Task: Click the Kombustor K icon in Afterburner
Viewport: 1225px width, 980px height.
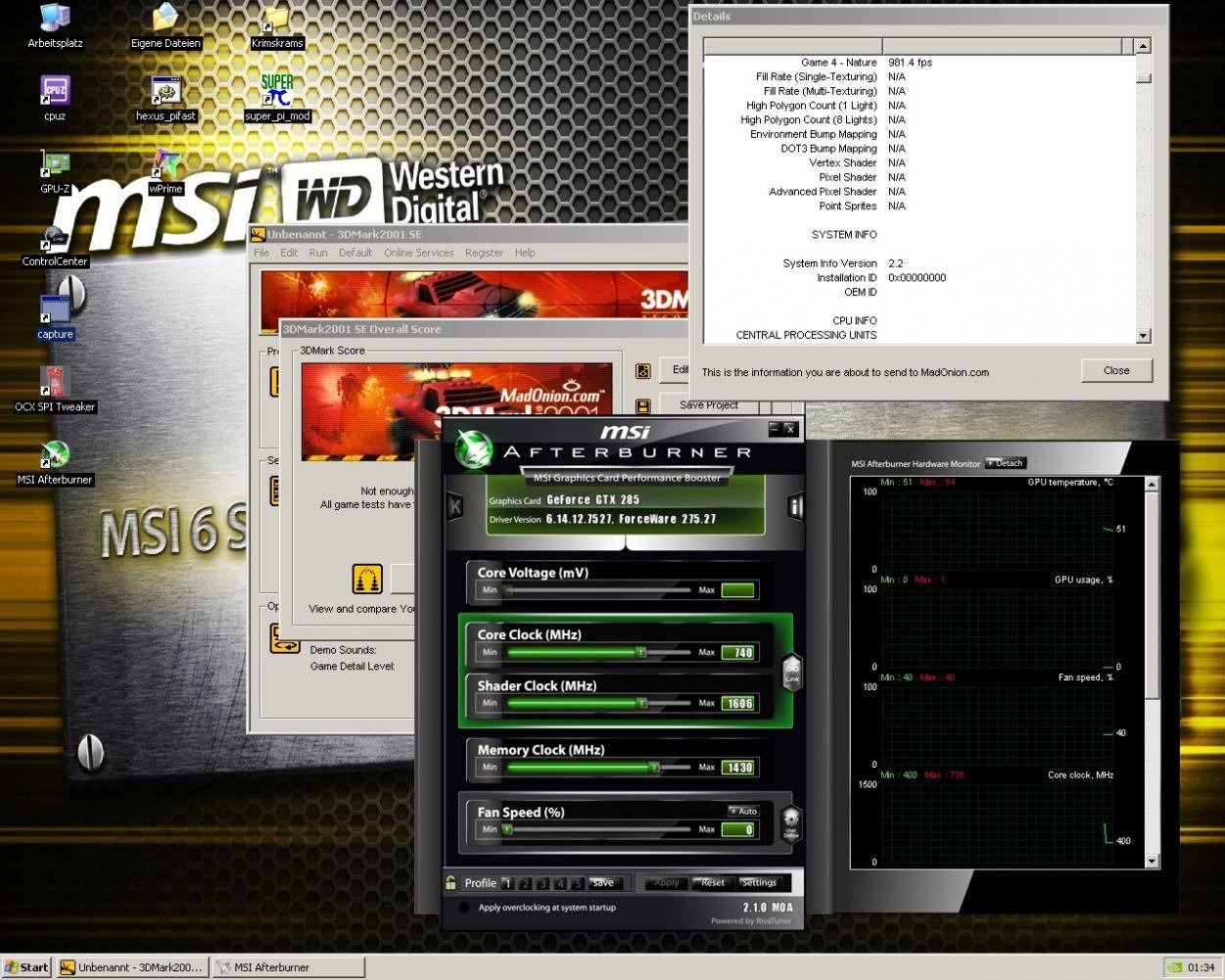Action: pyautogui.click(x=455, y=506)
